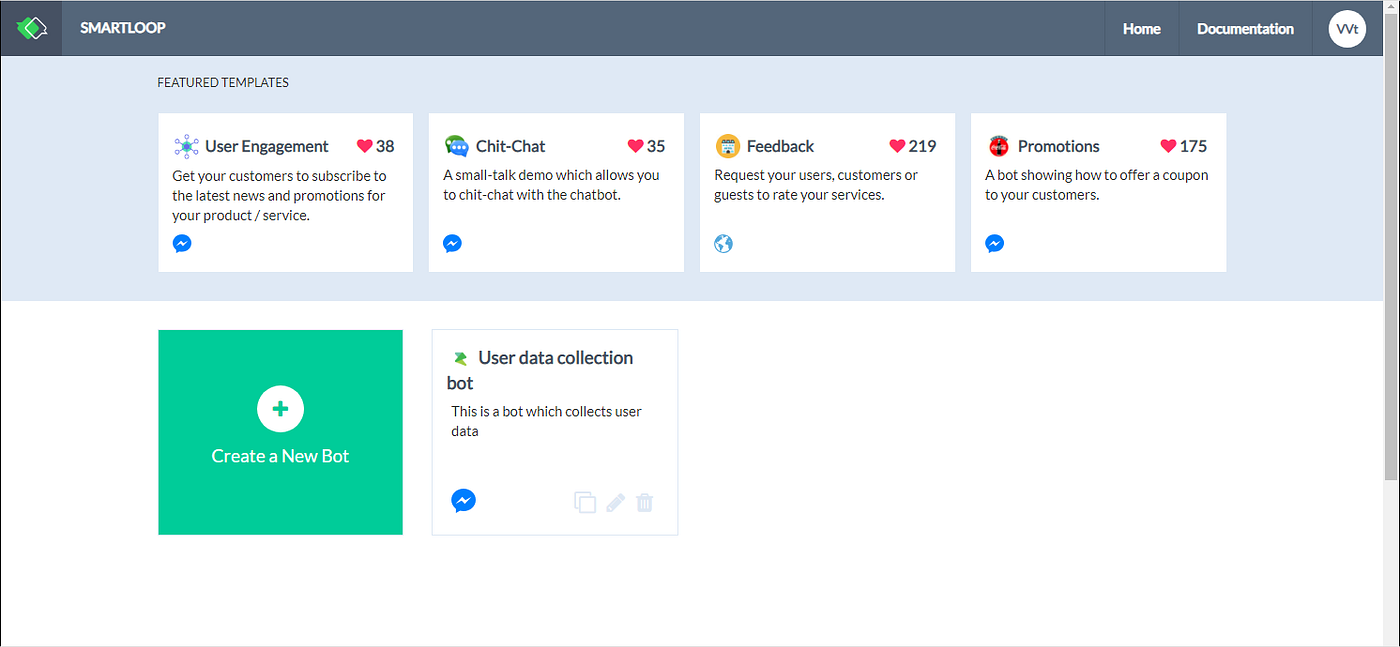Click Messenger icon on User data collection bot
The height and width of the screenshot is (647, 1400).
[x=463, y=500]
